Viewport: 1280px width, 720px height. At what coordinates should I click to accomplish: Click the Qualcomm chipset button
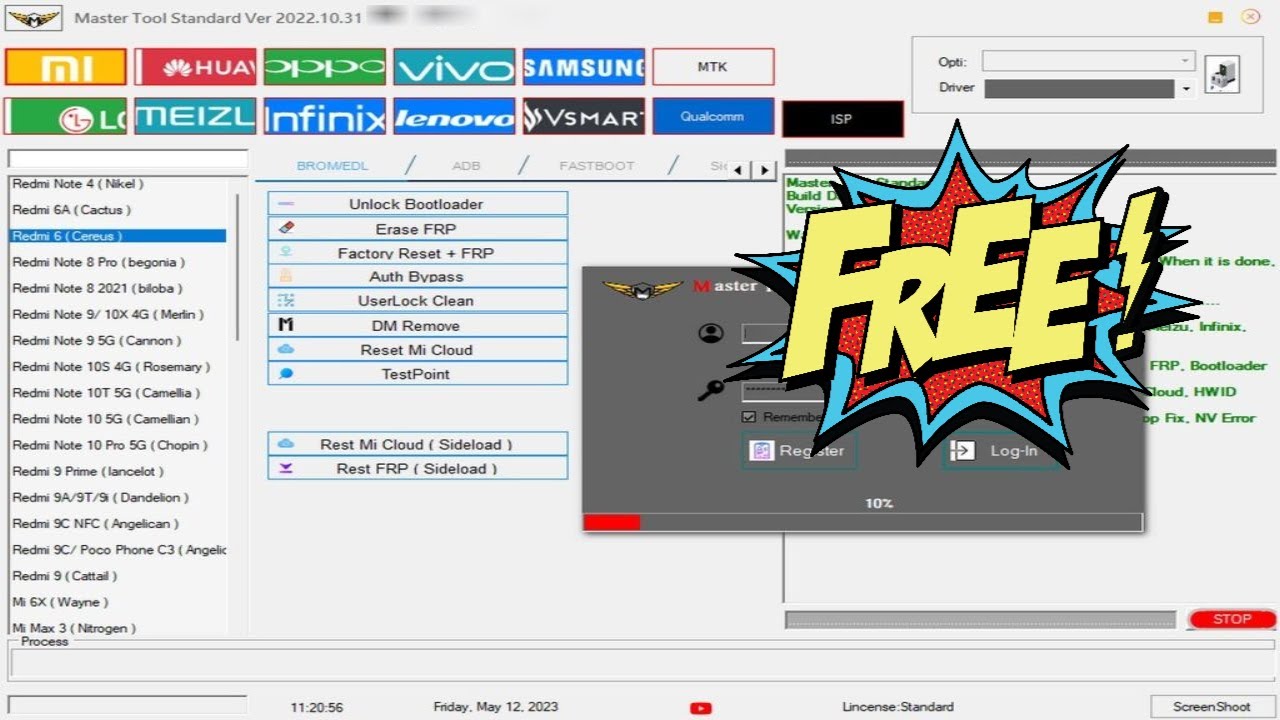[x=713, y=116]
